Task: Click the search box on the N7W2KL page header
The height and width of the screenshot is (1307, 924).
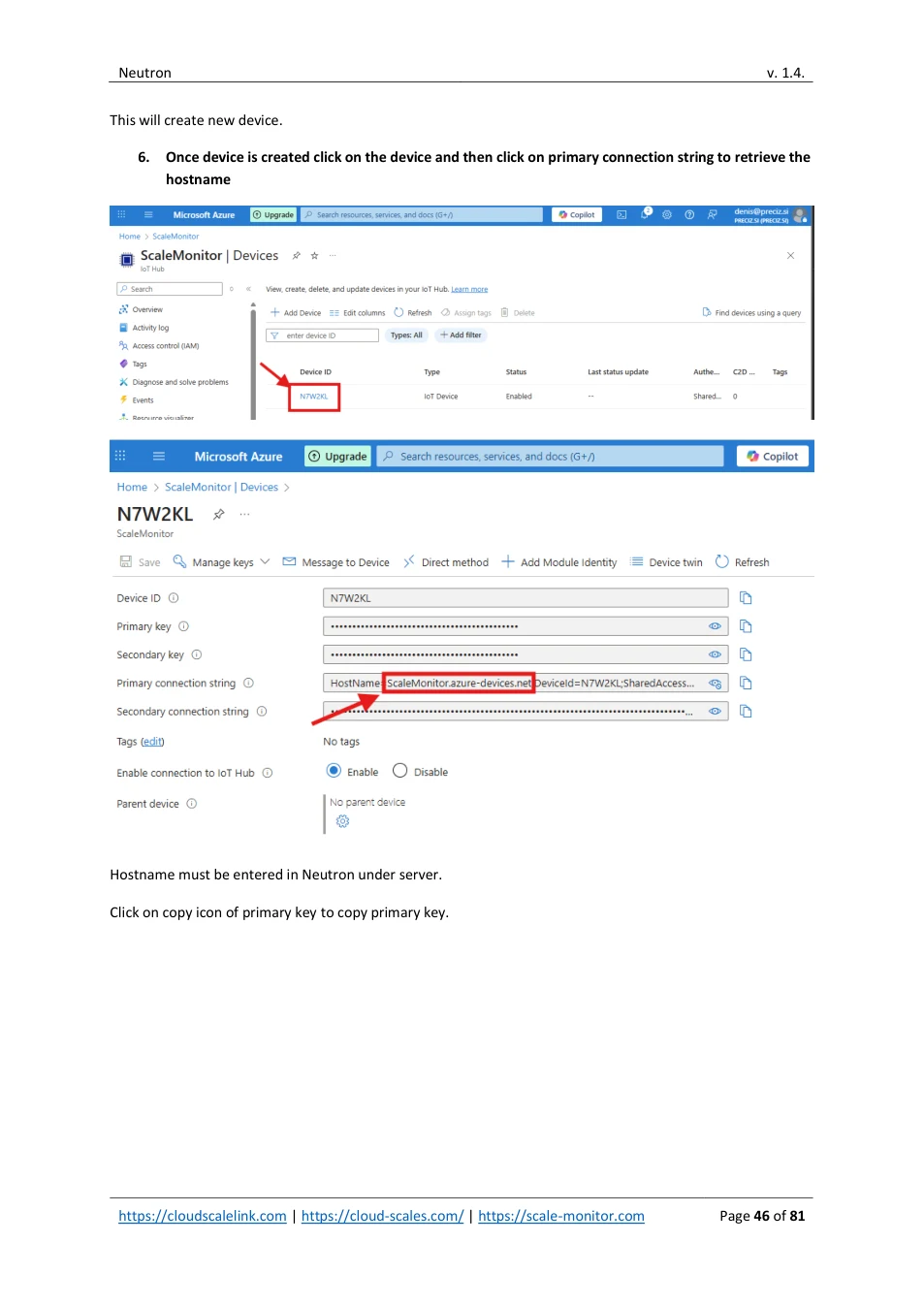Action: [x=550, y=457]
